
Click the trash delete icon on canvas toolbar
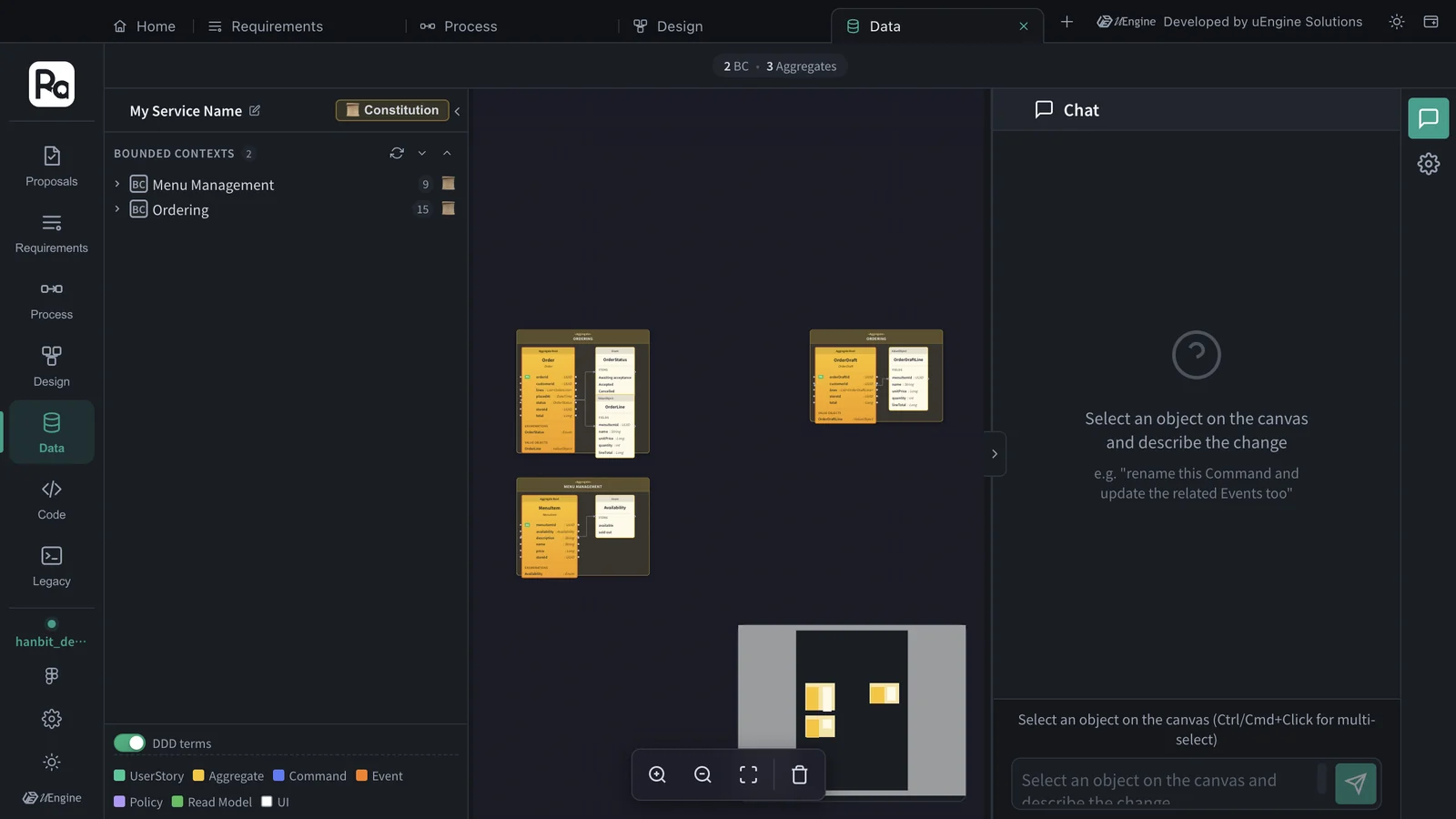(x=799, y=774)
